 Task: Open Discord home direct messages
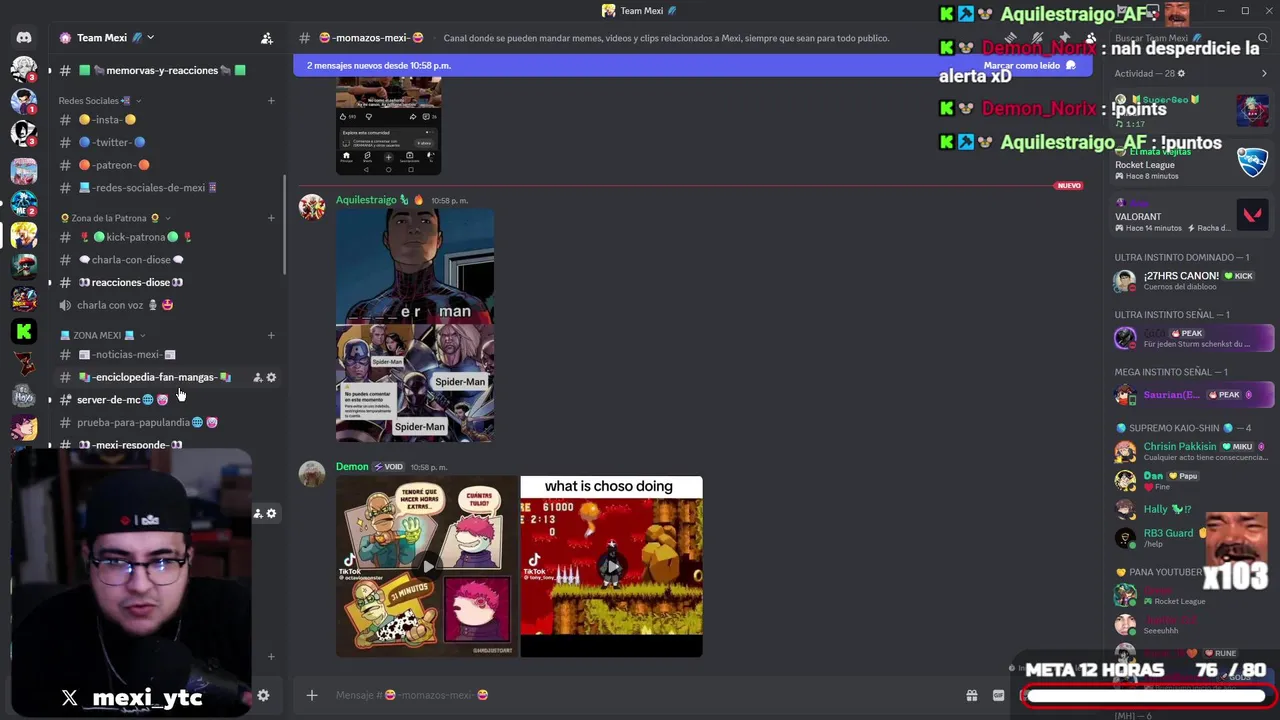pos(24,38)
